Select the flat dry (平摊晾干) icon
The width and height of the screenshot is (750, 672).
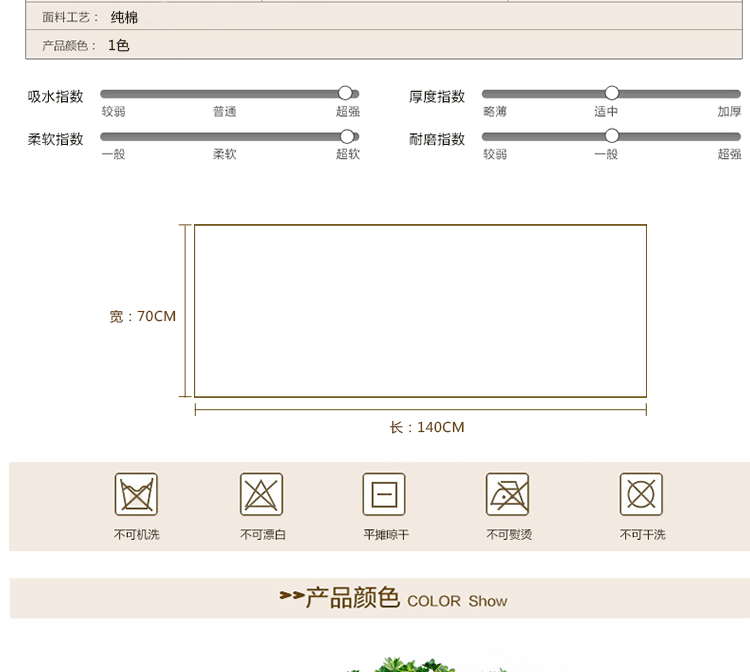pos(384,495)
